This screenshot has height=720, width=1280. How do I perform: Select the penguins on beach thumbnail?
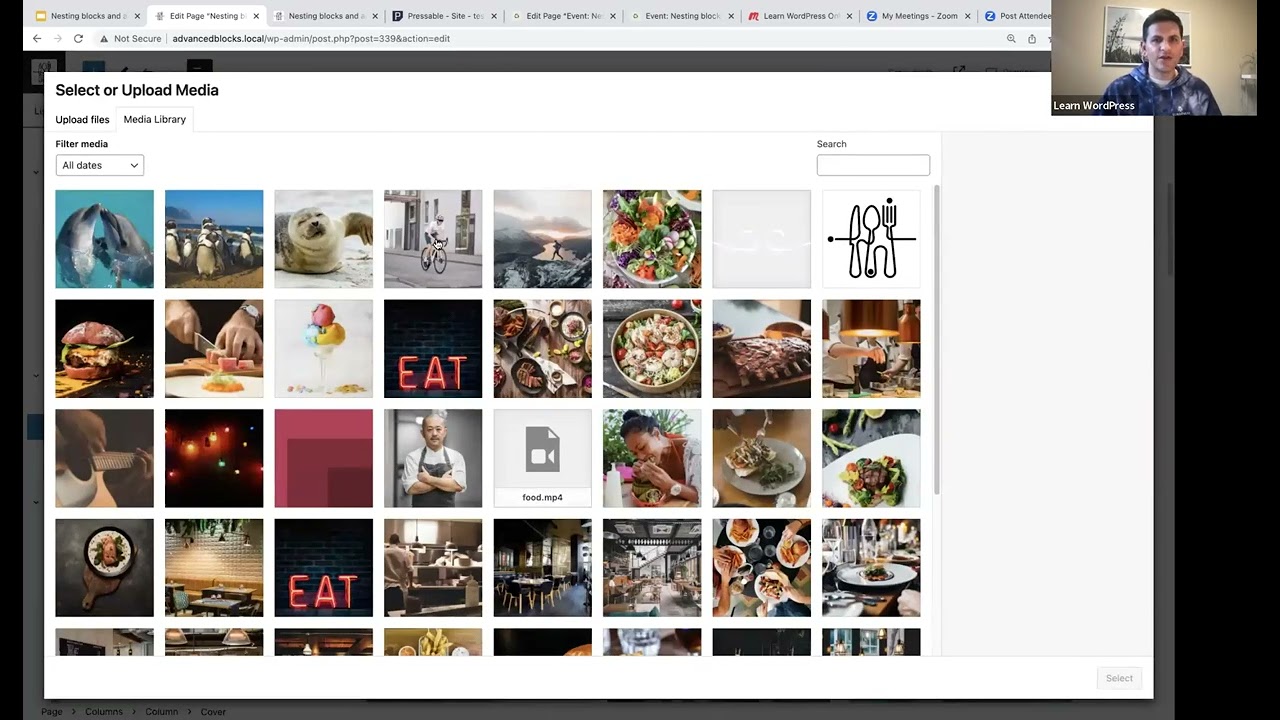214,239
